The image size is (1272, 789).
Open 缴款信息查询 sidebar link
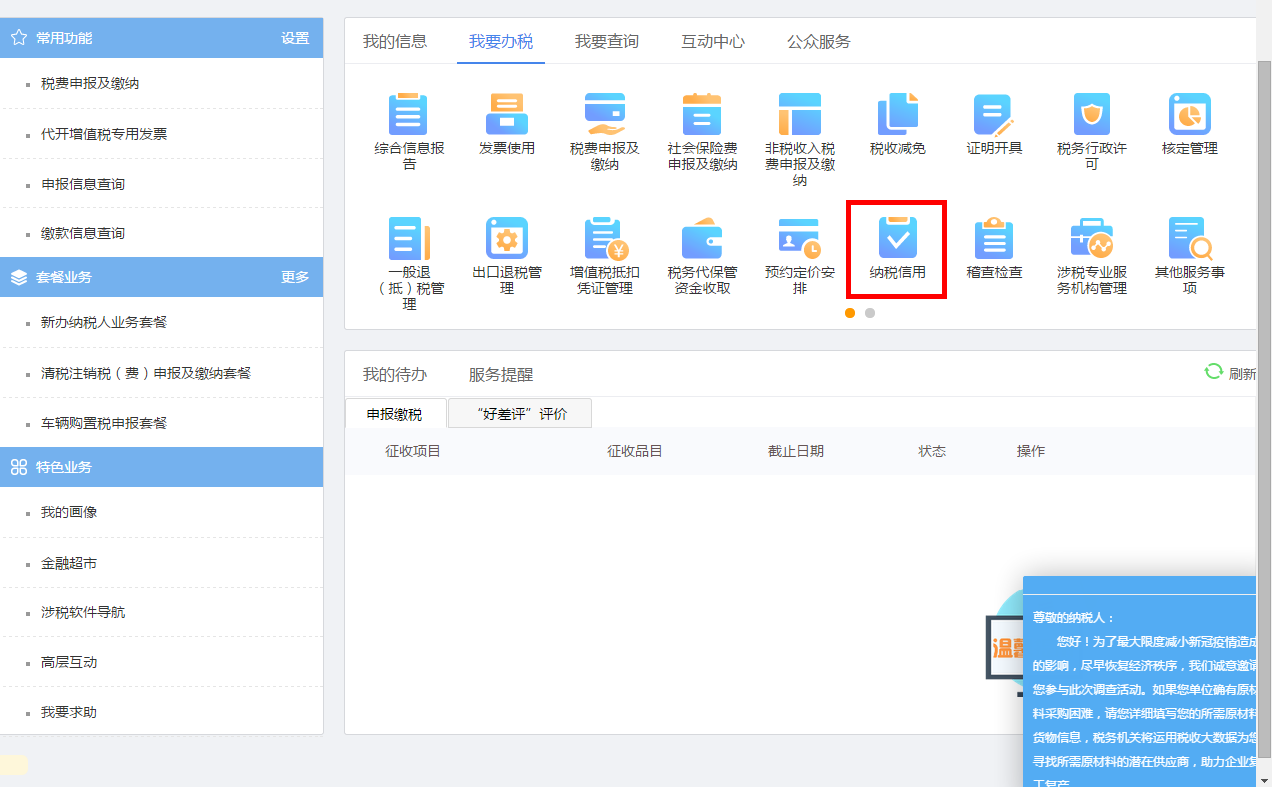tap(83, 233)
